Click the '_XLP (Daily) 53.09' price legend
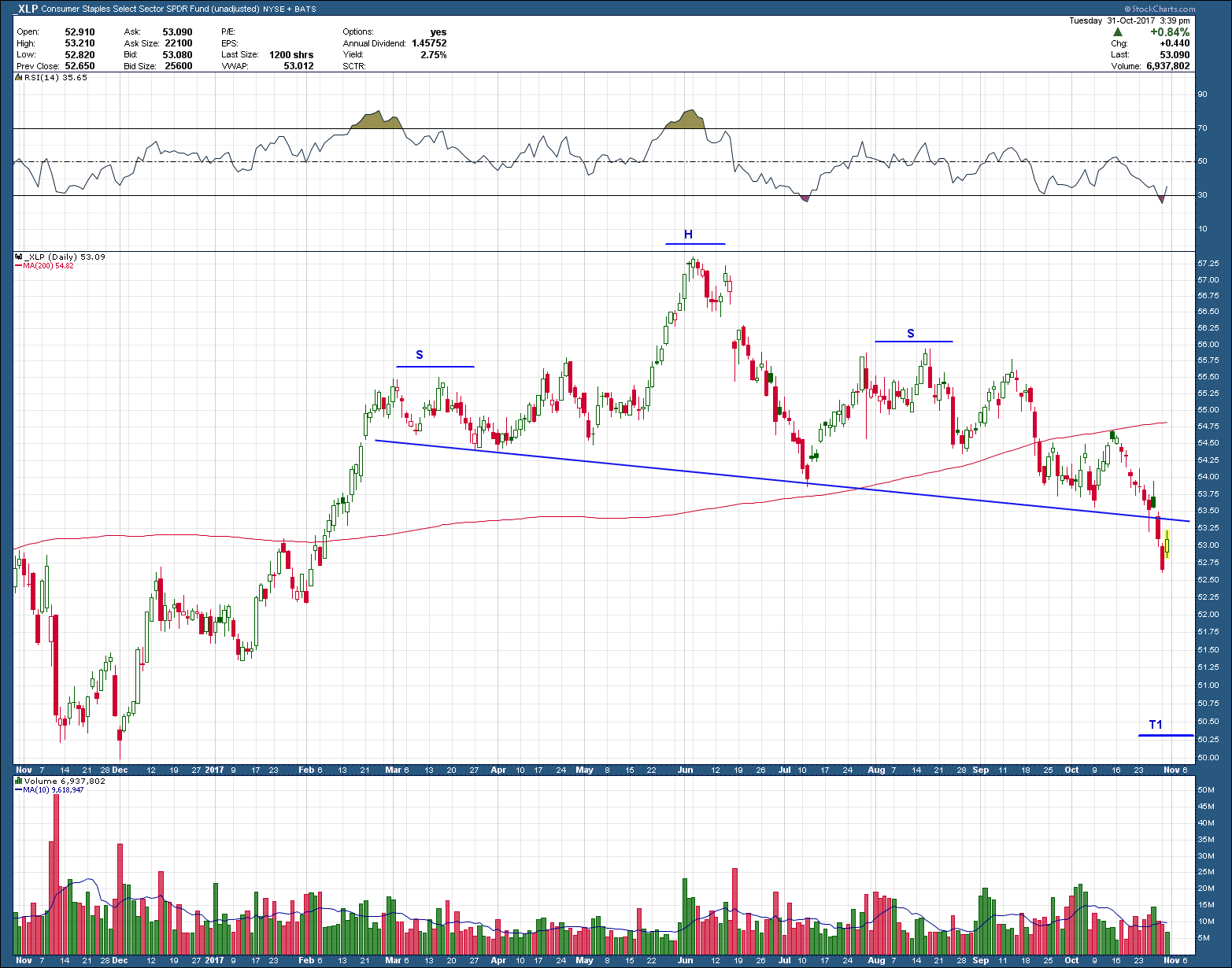Viewport: 1232px width, 968px height. click(x=65, y=257)
